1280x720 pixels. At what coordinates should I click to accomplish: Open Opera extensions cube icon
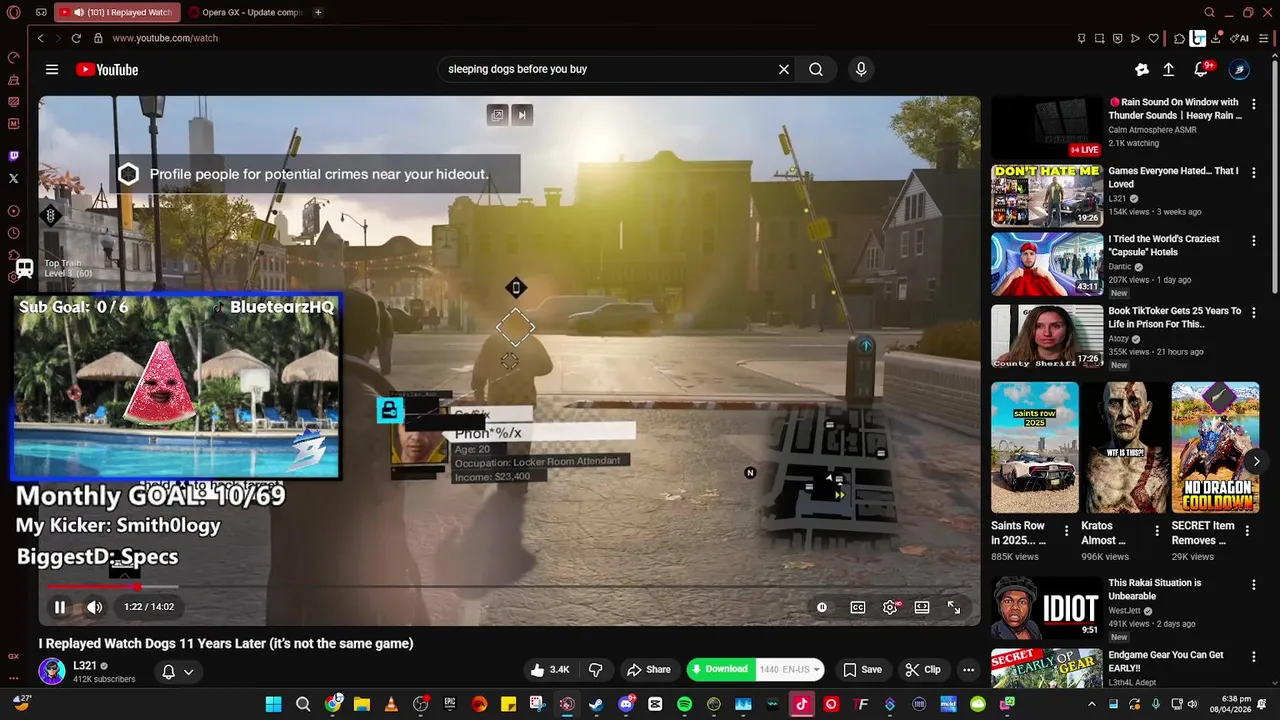pos(1179,38)
